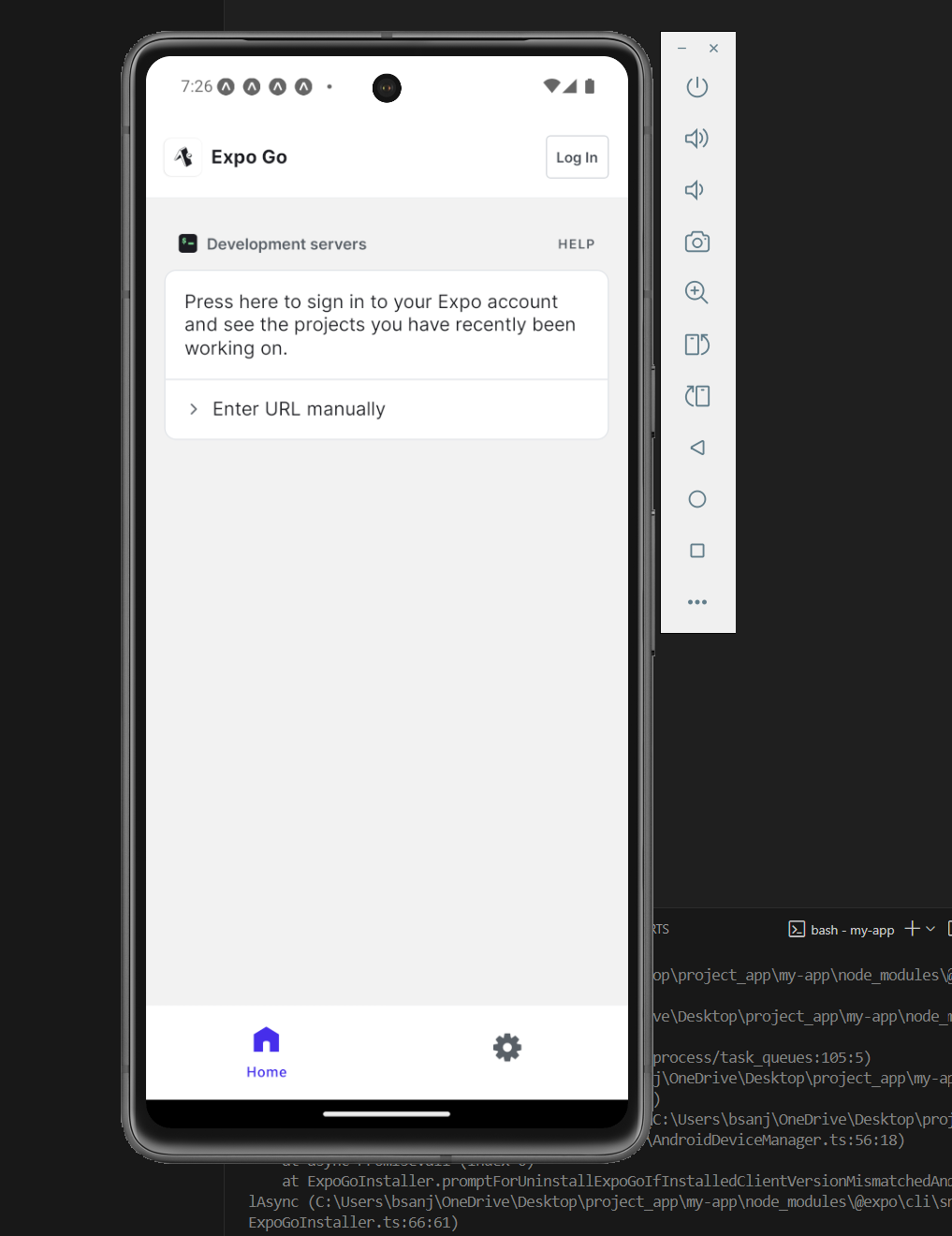Click the ExpoGoInstaller.ts:66:61 terminal text
The image size is (952, 1236).
tap(353, 1223)
